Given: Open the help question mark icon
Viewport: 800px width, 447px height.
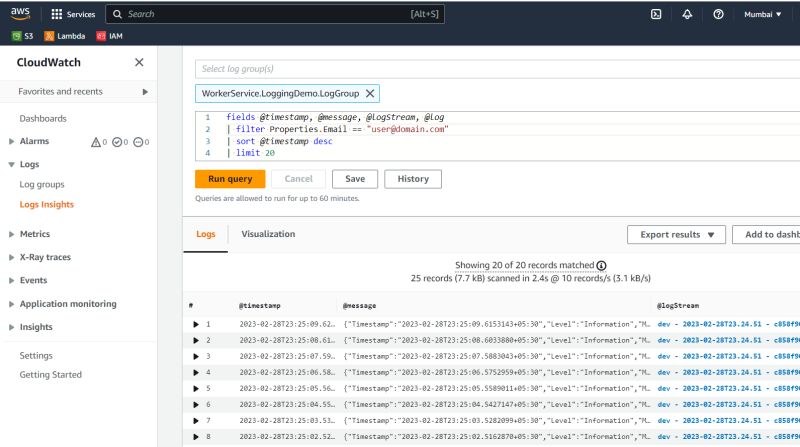Looking at the screenshot, I should pos(718,14).
